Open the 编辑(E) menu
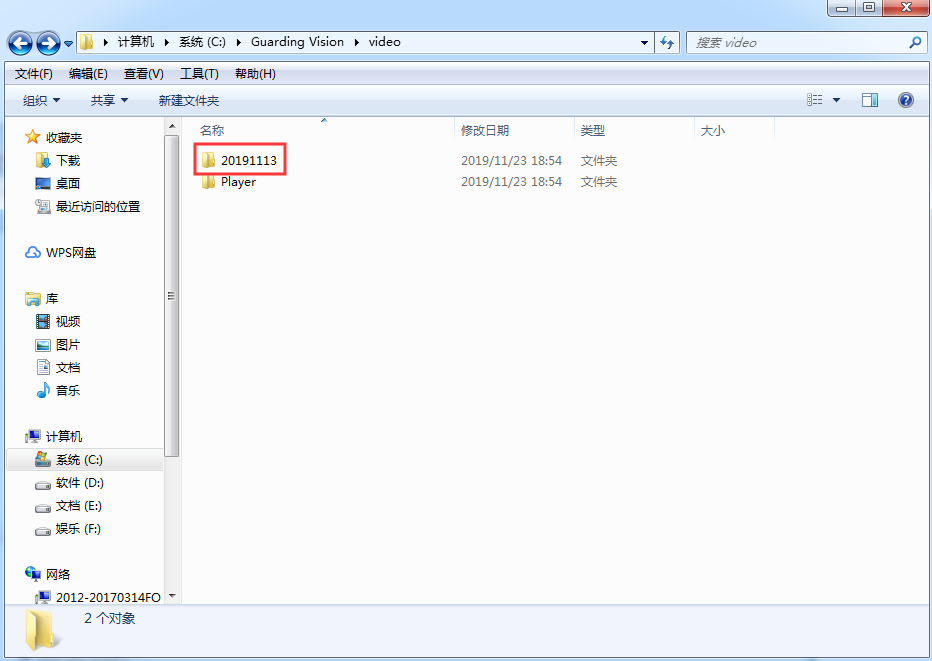The image size is (932, 661). point(88,74)
